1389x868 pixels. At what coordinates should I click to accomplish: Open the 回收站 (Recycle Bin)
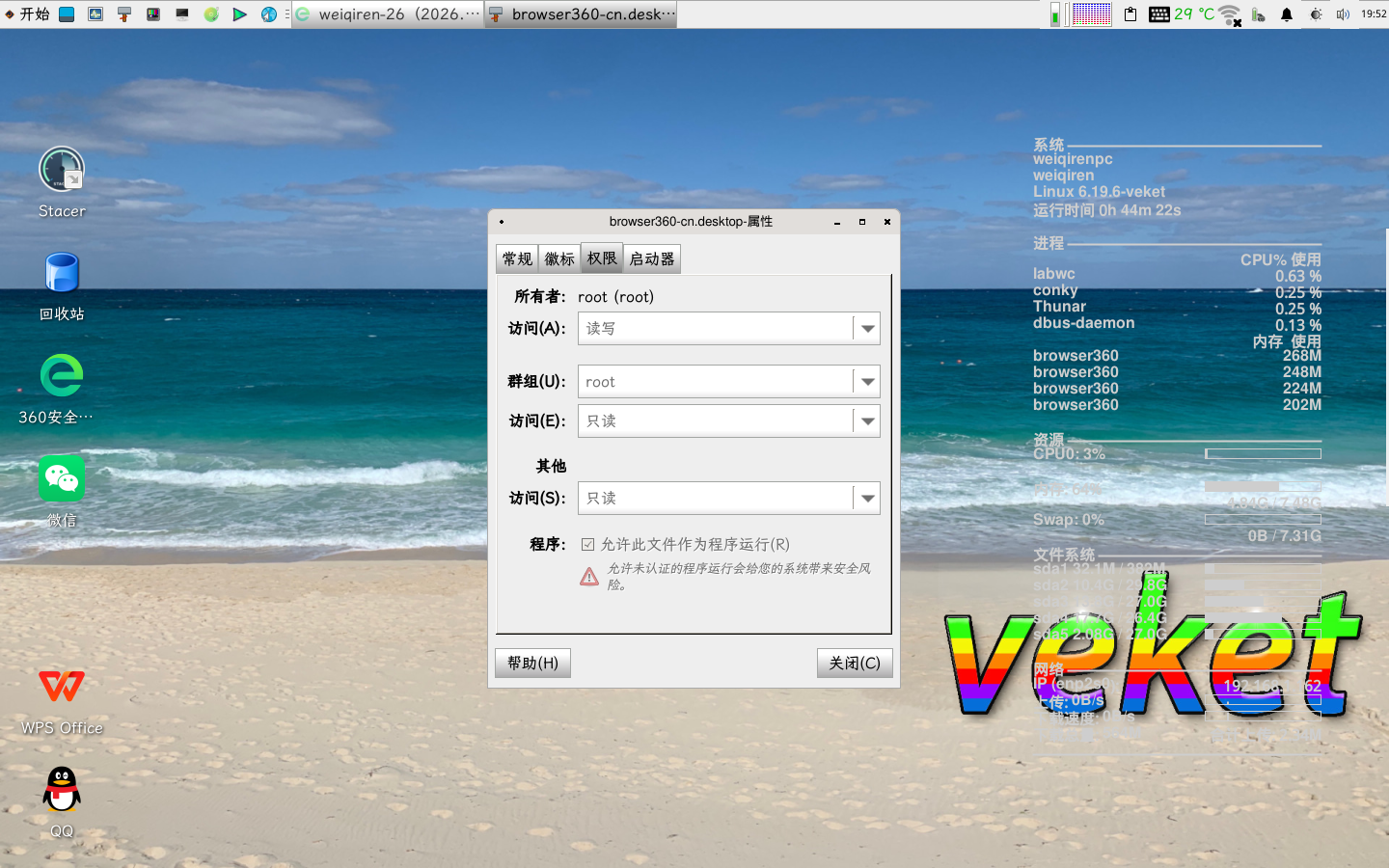tap(61, 273)
